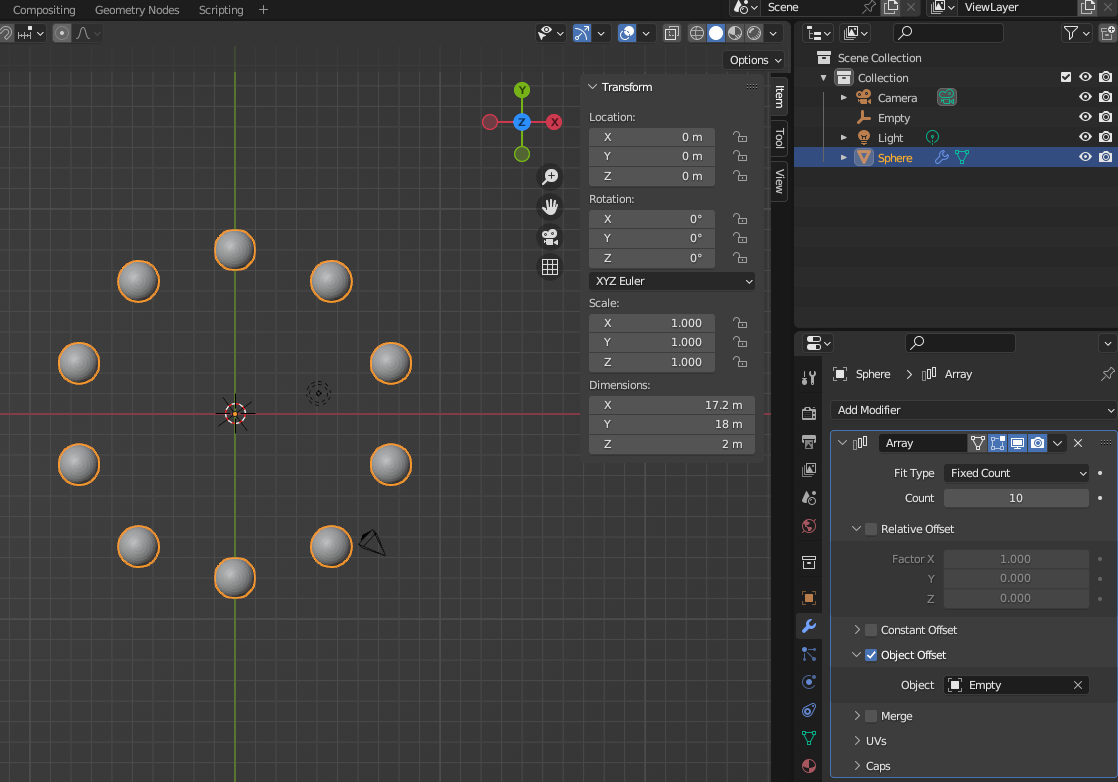The height and width of the screenshot is (782, 1118).
Task: Click the zoom magnifier icon in viewport
Action: click(x=549, y=177)
